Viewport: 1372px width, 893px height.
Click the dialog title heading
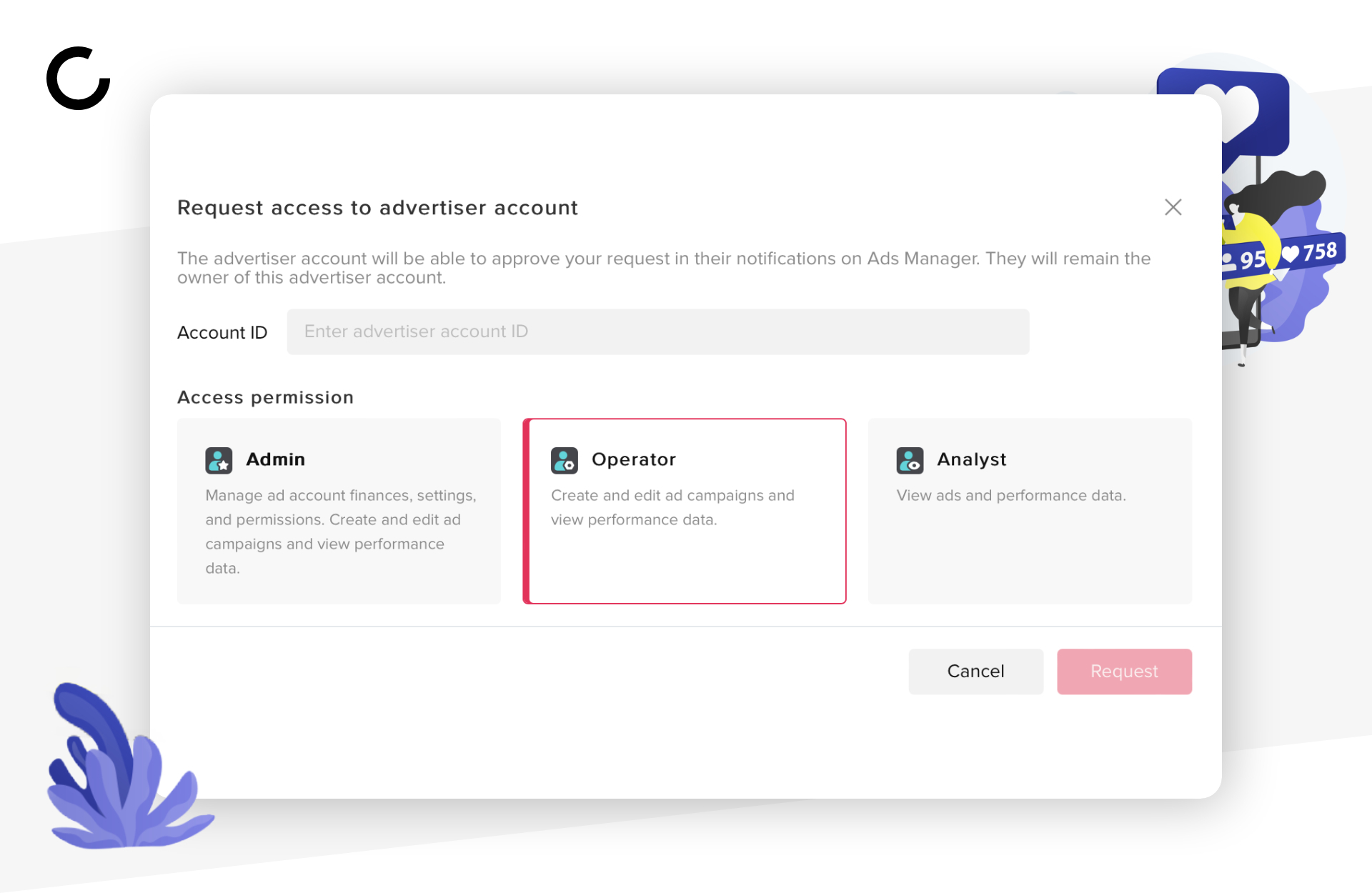[377, 207]
